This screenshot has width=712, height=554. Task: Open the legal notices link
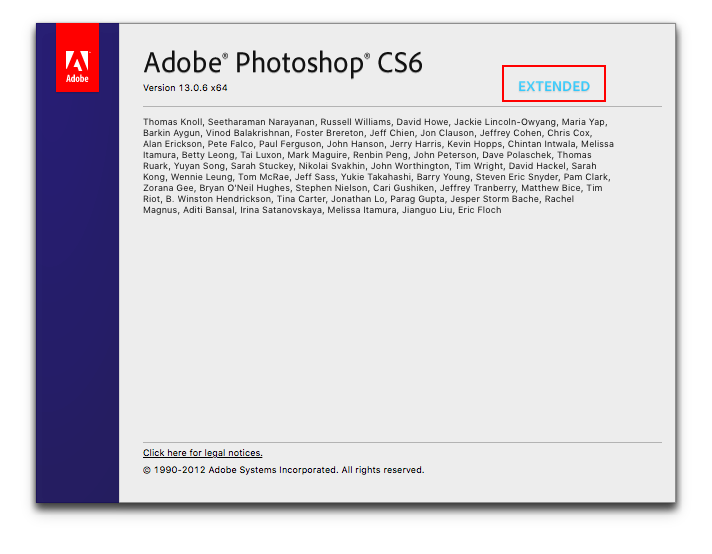203,453
